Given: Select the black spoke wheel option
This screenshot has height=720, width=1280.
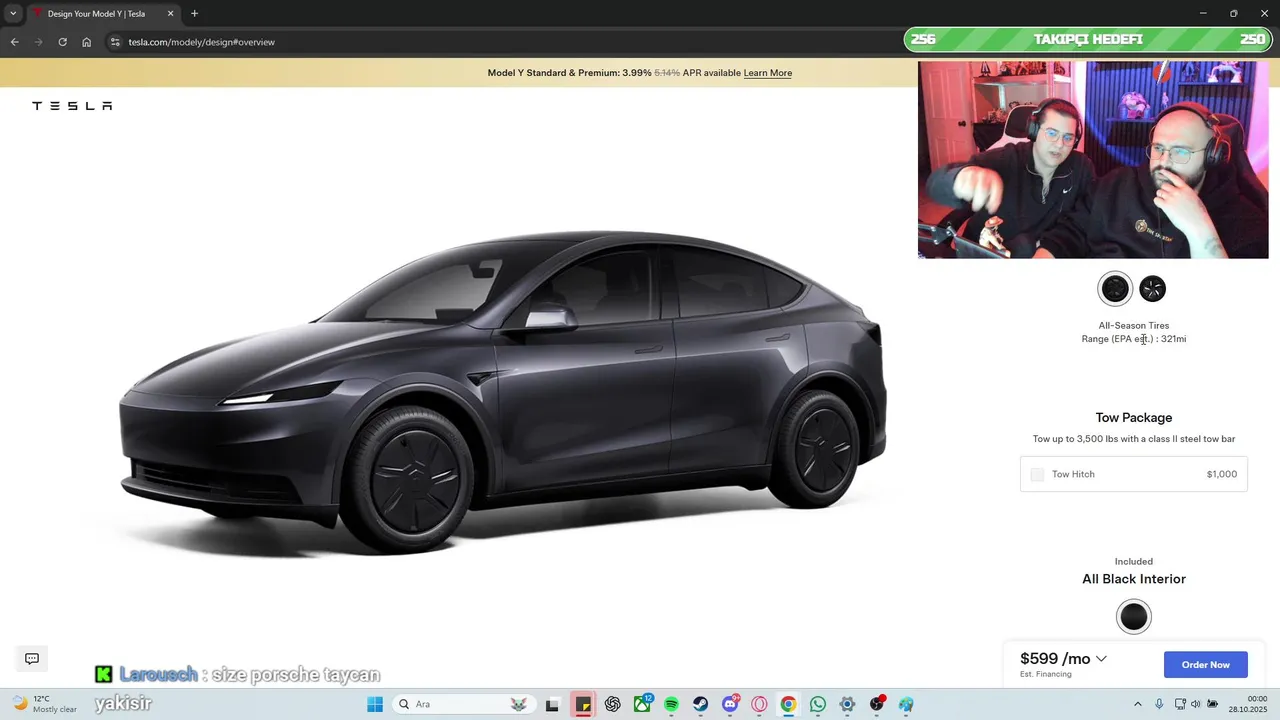Looking at the screenshot, I should click(x=1152, y=289).
